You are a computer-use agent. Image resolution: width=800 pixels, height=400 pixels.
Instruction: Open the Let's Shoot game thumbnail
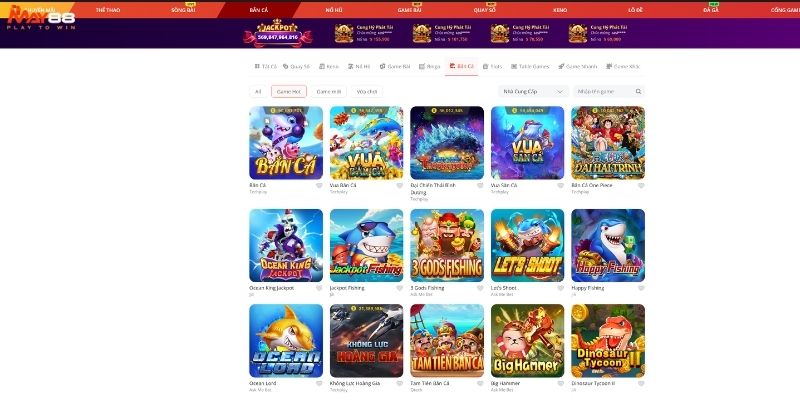pyautogui.click(x=528, y=245)
